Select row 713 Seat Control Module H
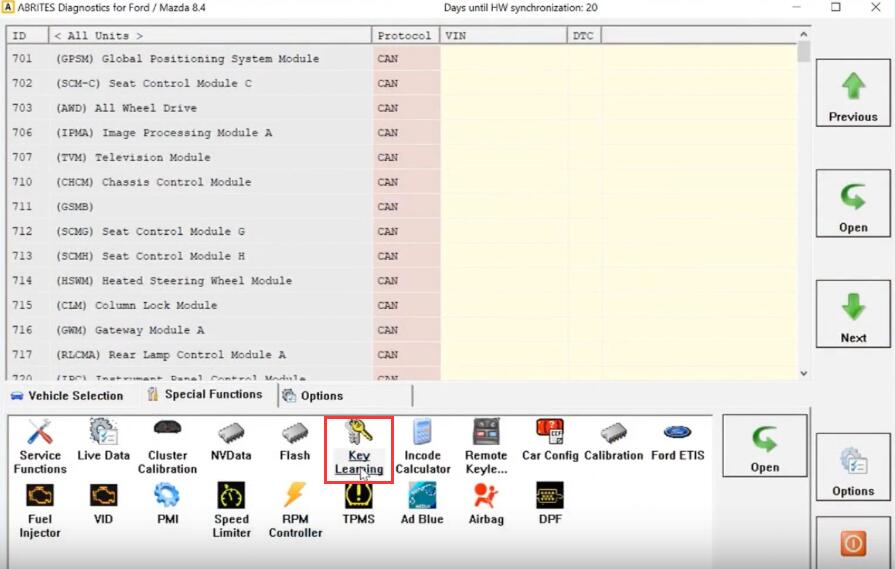The height and width of the screenshot is (569, 895). click(x=402, y=256)
